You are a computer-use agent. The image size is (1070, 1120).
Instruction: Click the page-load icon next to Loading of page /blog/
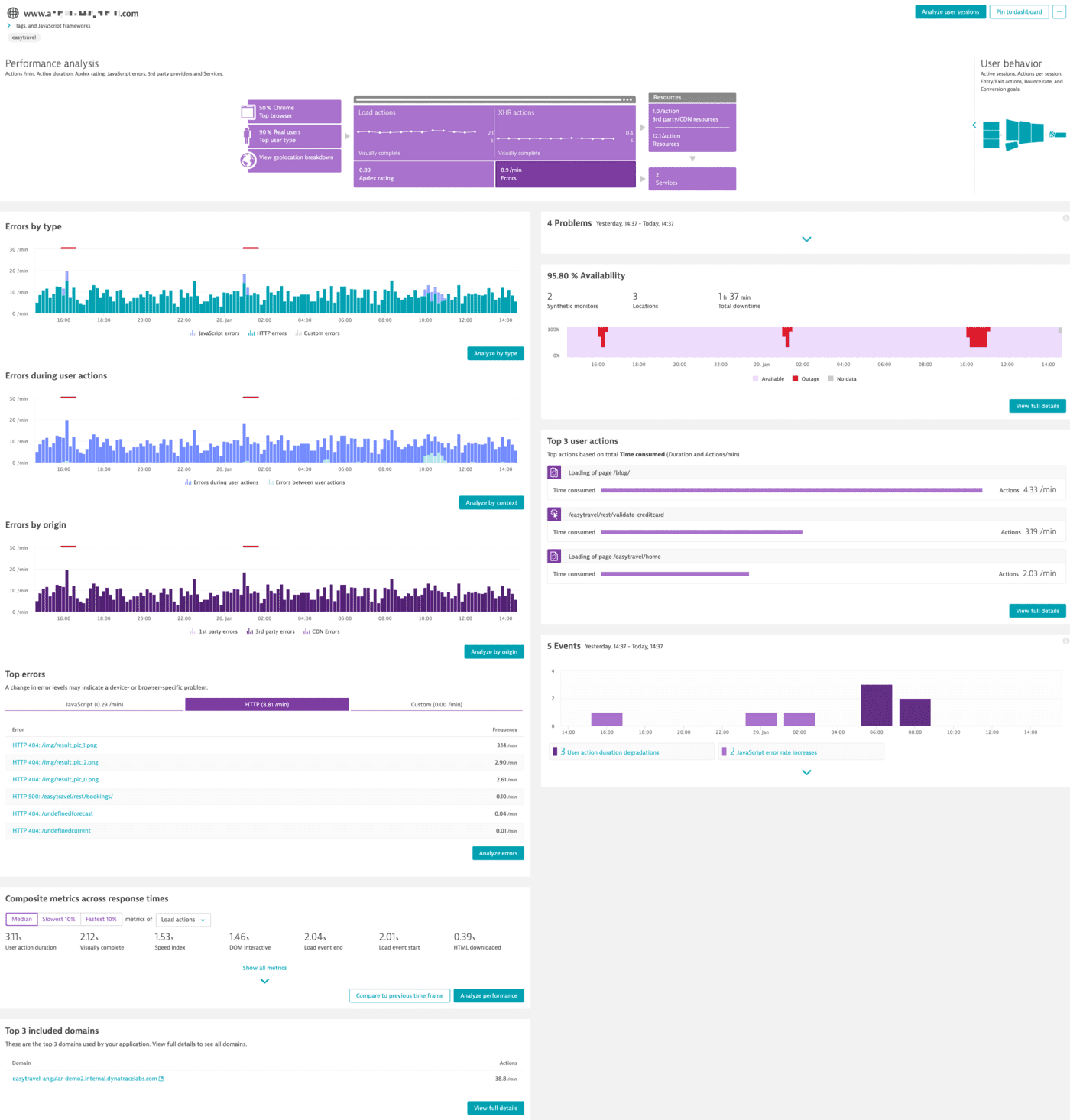tap(553, 472)
